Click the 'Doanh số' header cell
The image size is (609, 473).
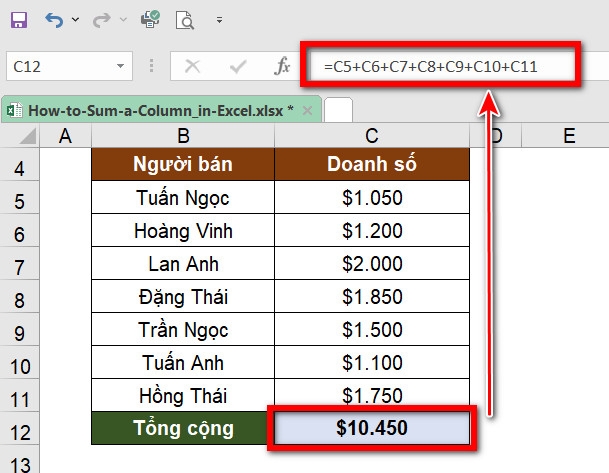372,164
